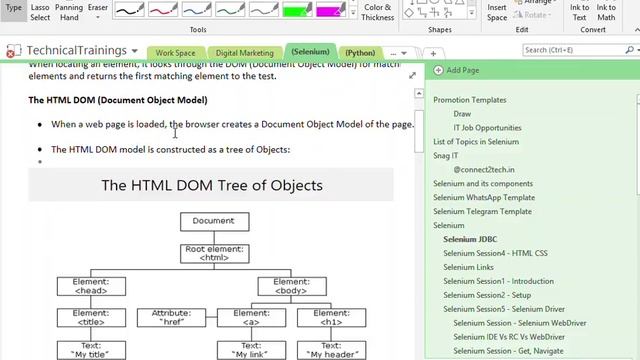
Task: Select the Type tool
Action: [x=13, y=10]
